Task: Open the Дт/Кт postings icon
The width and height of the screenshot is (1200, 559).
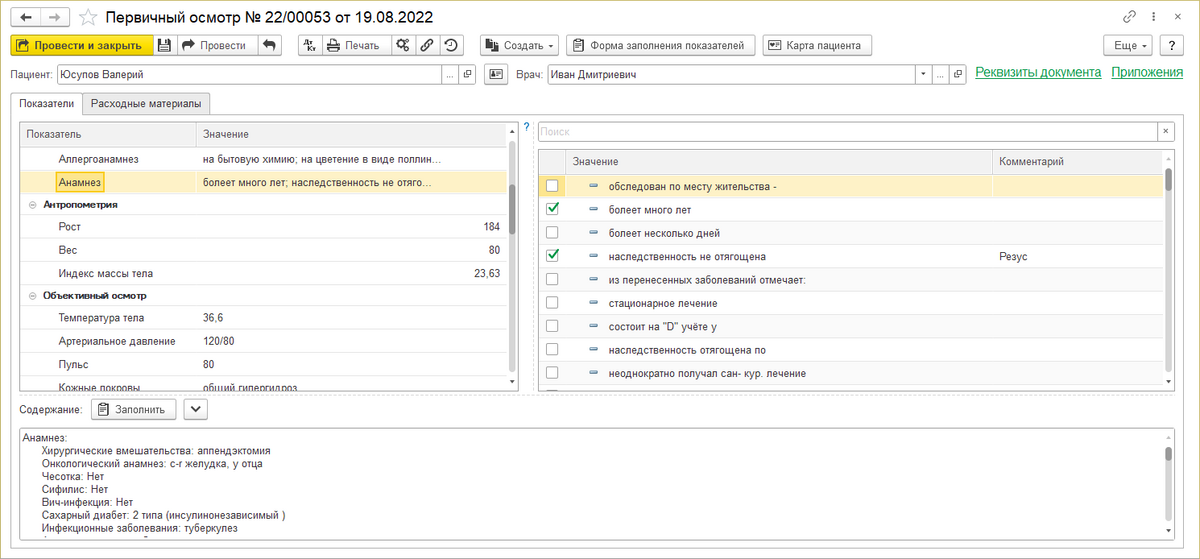Action: click(x=309, y=45)
